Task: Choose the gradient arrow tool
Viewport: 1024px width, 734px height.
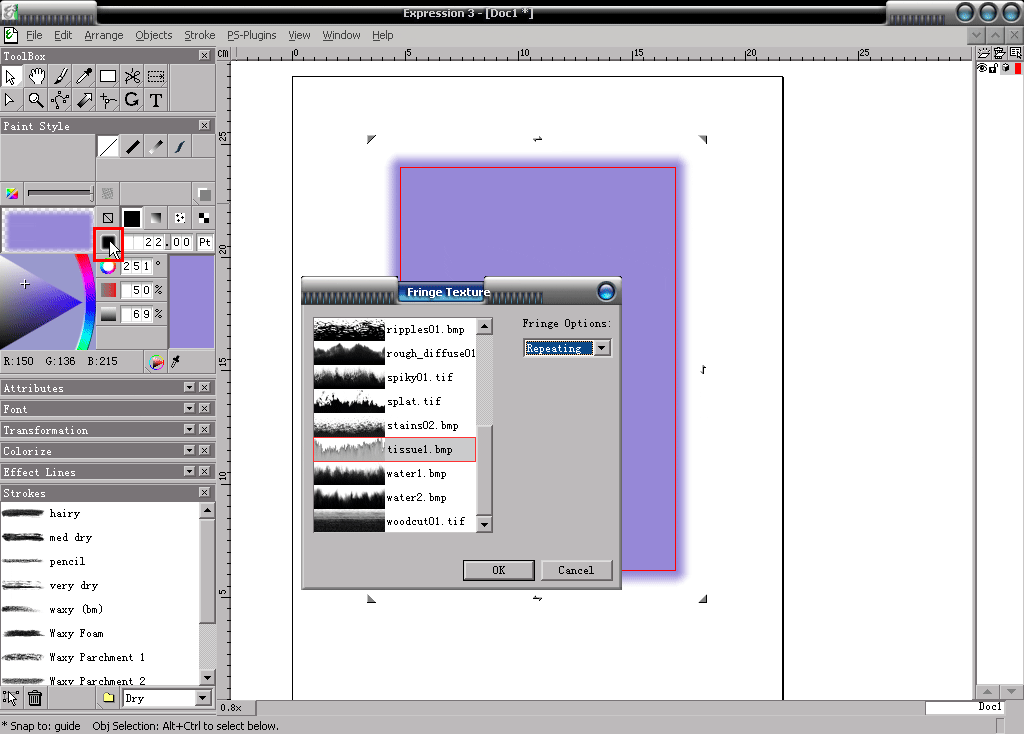Action: (x=84, y=101)
